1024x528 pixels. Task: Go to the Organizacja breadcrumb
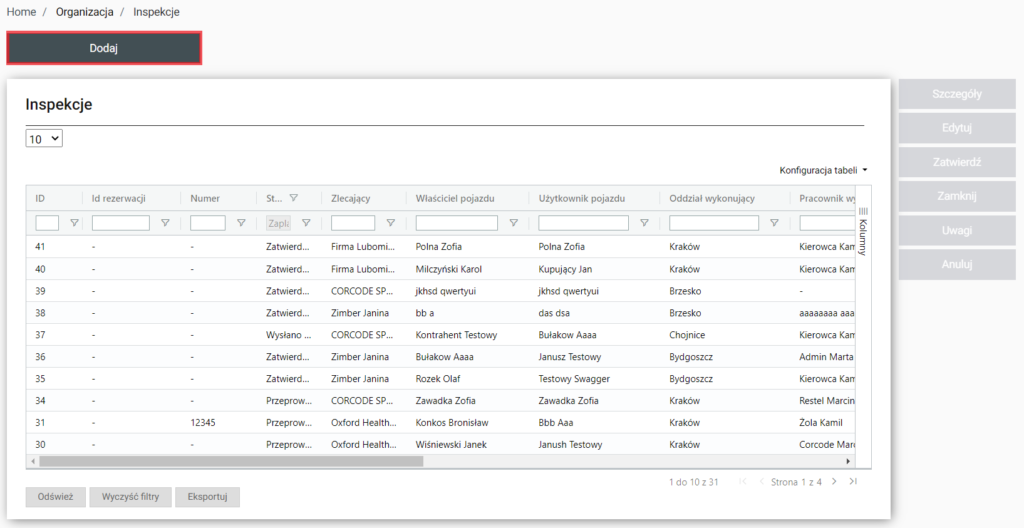[84, 12]
